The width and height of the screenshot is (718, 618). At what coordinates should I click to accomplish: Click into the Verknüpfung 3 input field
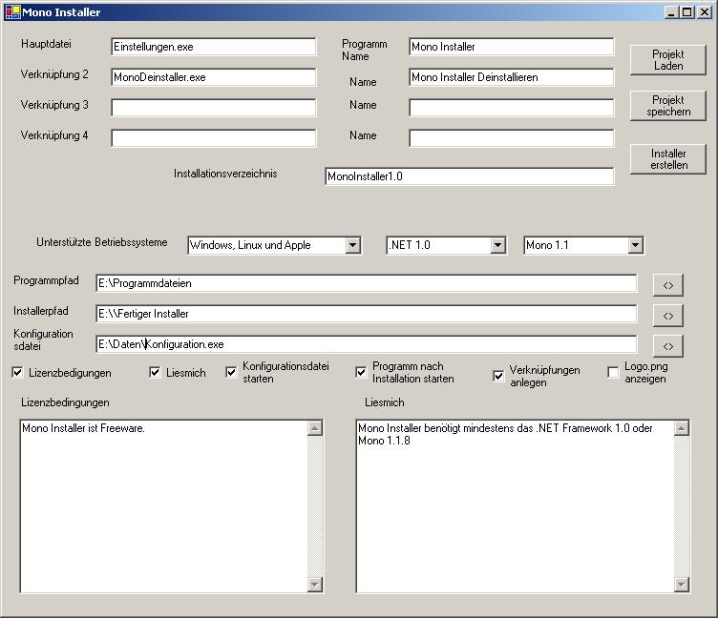pos(213,107)
